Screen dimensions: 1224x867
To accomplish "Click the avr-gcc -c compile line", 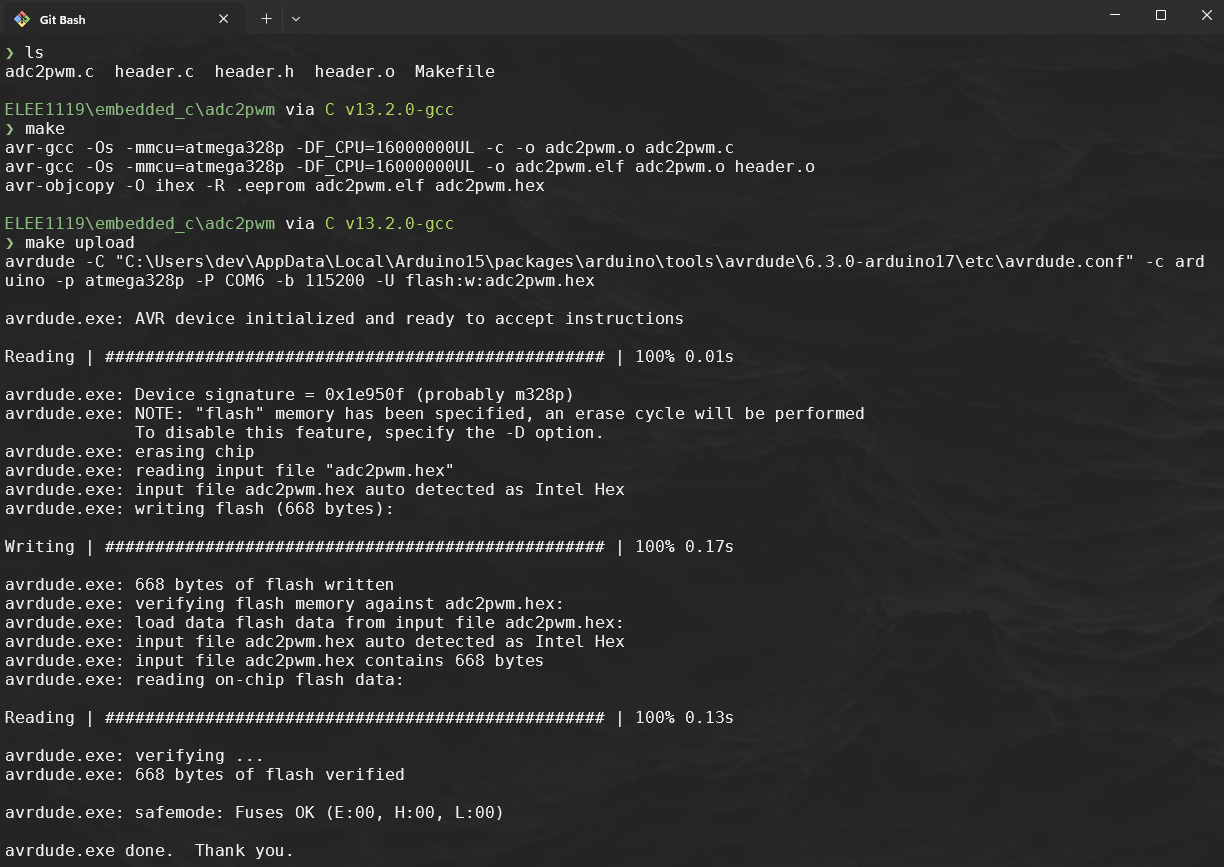I will click(370, 148).
